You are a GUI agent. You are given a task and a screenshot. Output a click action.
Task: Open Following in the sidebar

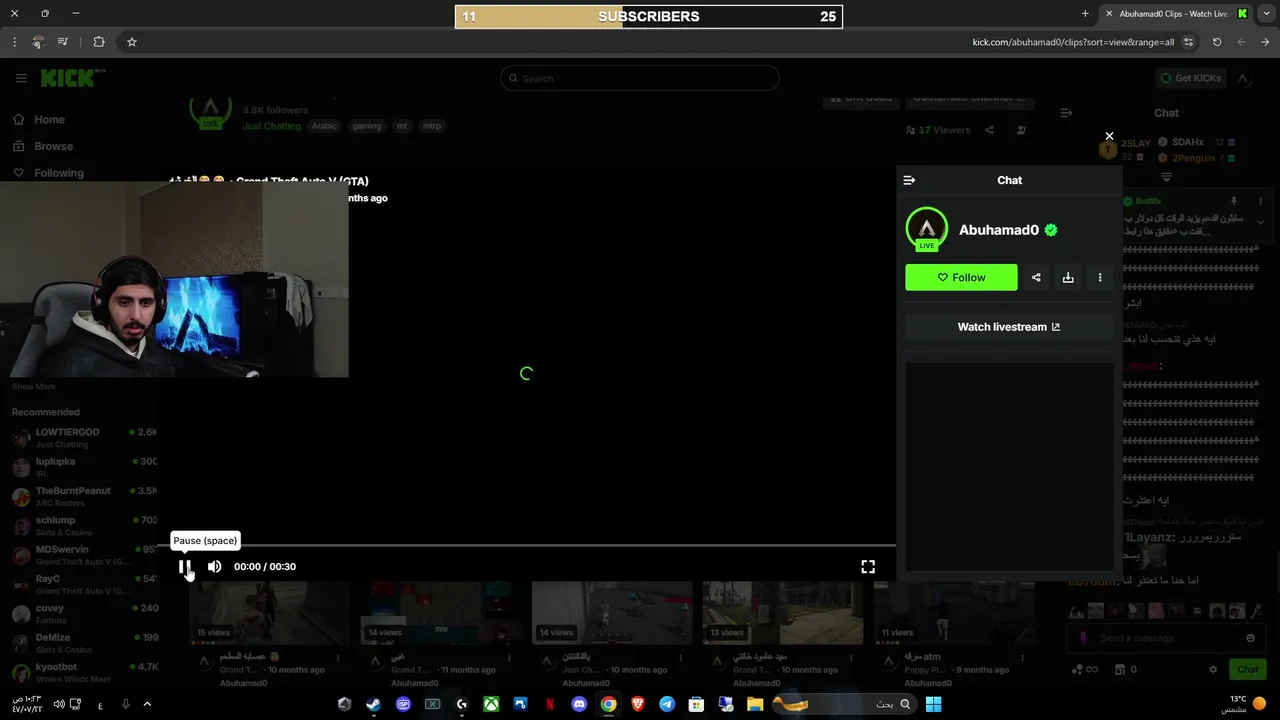pos(49,173)
